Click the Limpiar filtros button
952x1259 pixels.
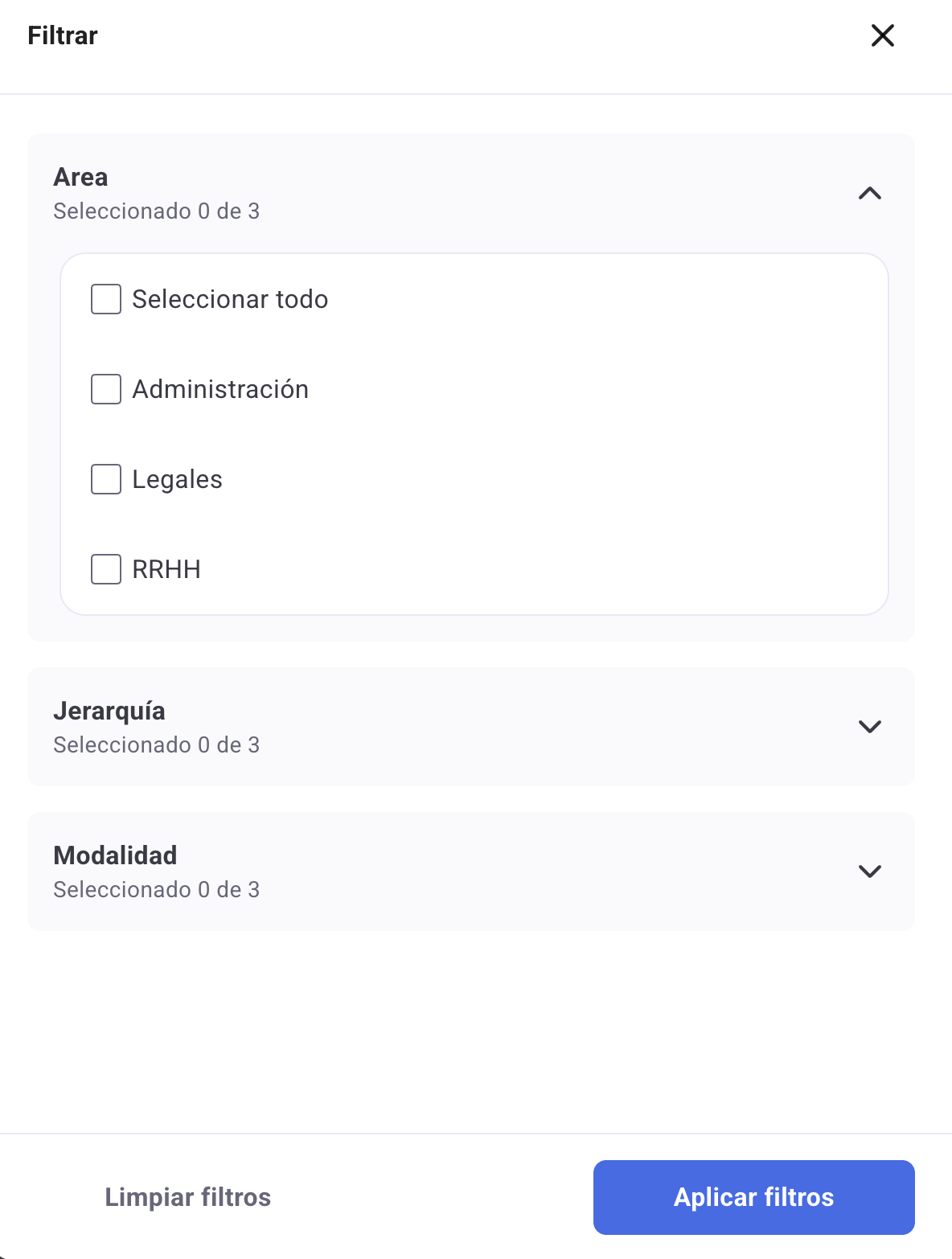click(x=187, y=1197)
